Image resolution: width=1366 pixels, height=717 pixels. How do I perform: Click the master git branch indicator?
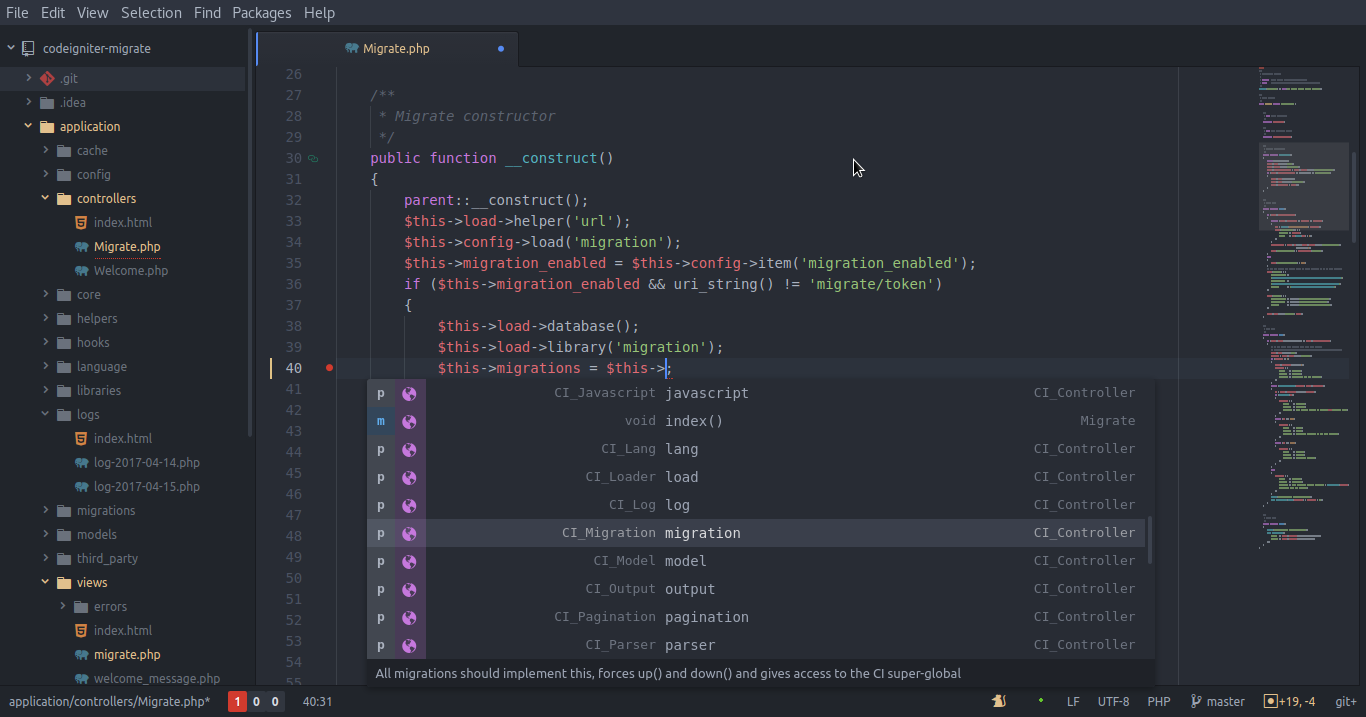pyautogui.click(x=1217, y=701)
